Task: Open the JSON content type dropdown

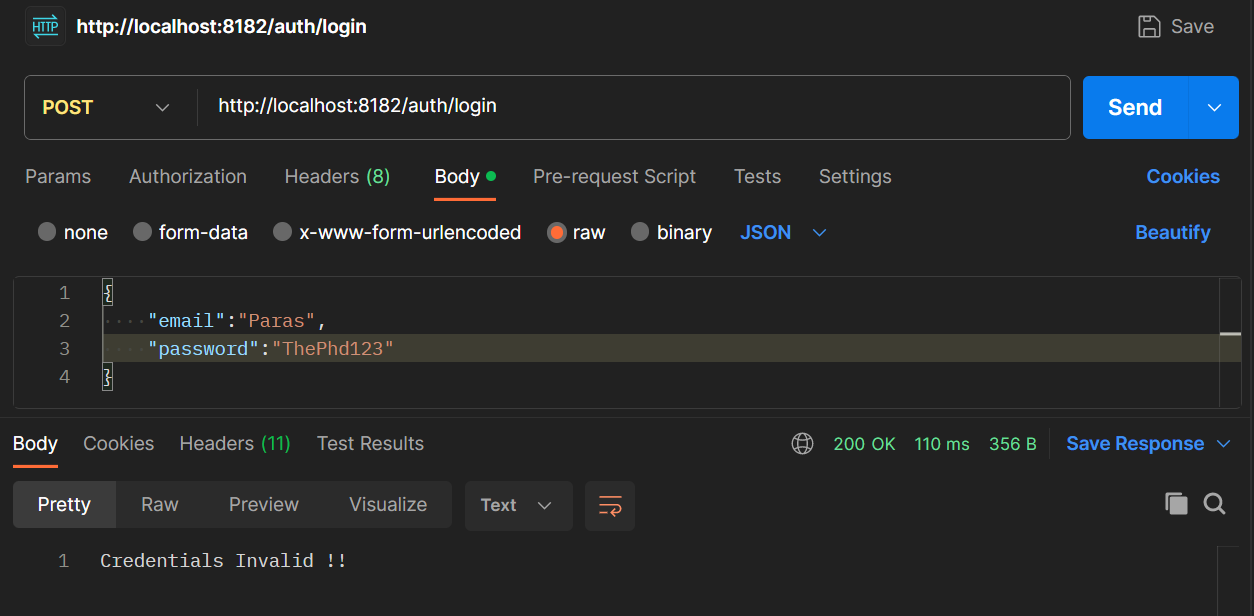Action: (819, 232)
